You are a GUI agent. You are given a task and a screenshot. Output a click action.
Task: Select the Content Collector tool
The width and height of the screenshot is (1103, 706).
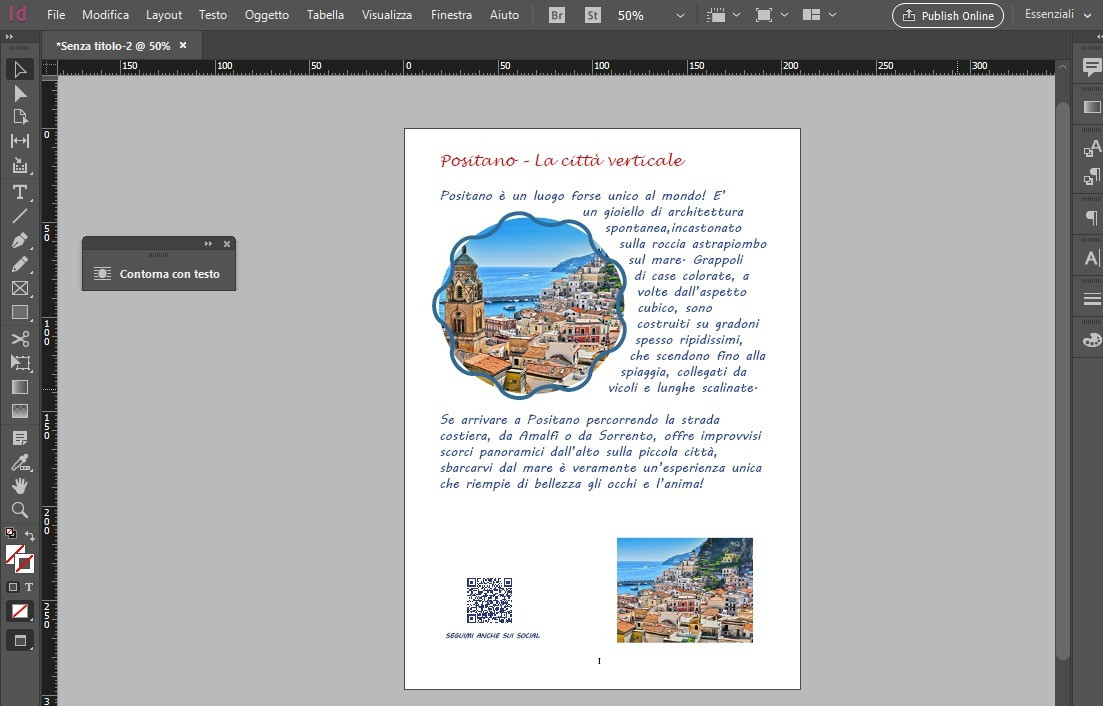[20, 165]
